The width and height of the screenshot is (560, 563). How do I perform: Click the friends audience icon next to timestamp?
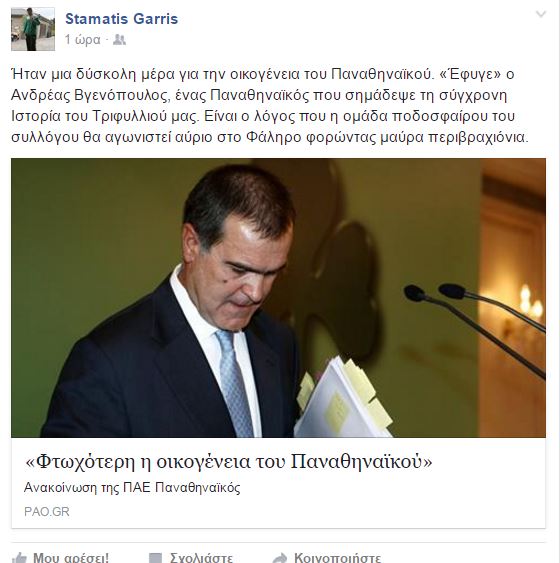pos(119,39)
